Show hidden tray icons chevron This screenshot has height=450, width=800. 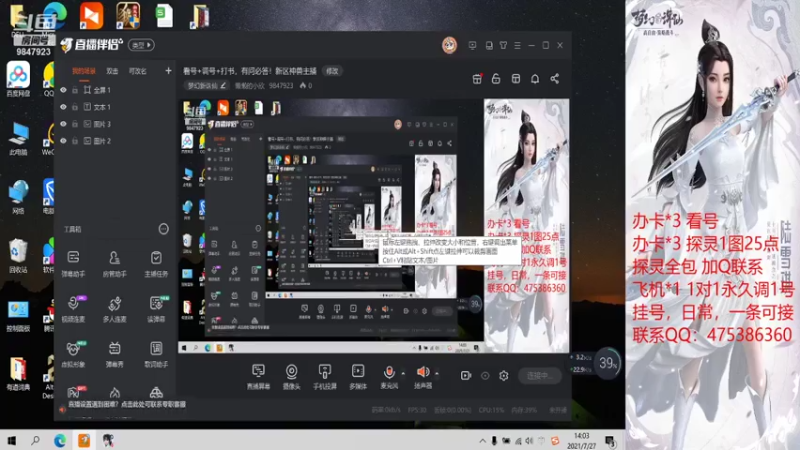(482, 440)
